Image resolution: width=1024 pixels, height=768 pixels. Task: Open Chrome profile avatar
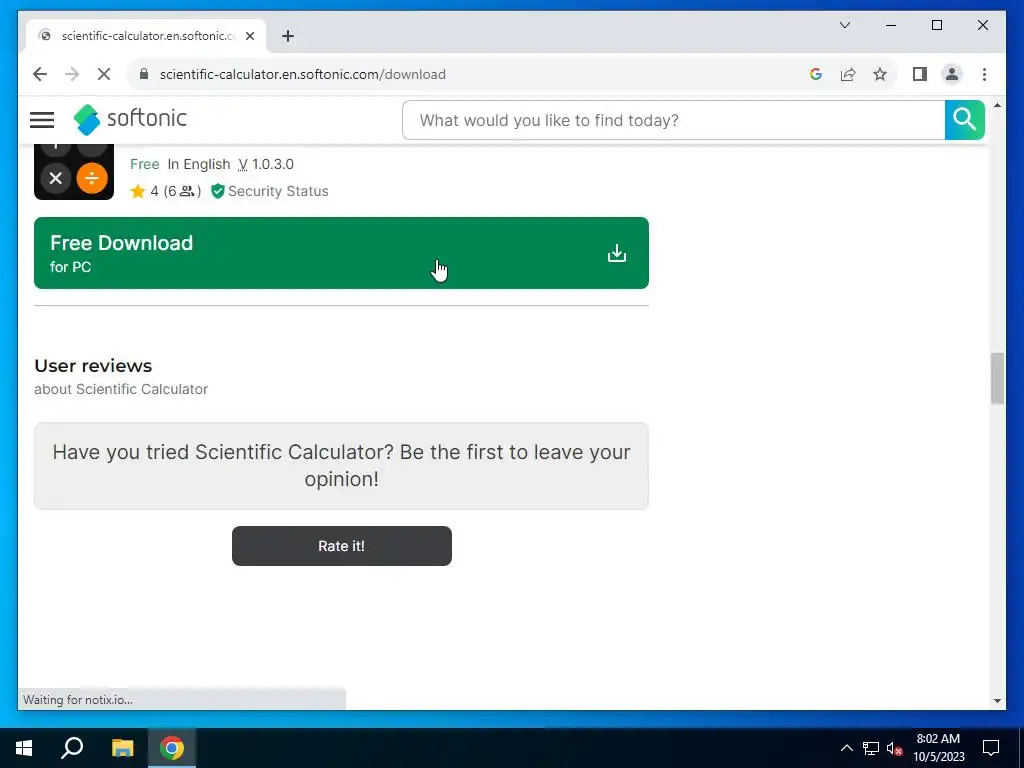[952, 74]
